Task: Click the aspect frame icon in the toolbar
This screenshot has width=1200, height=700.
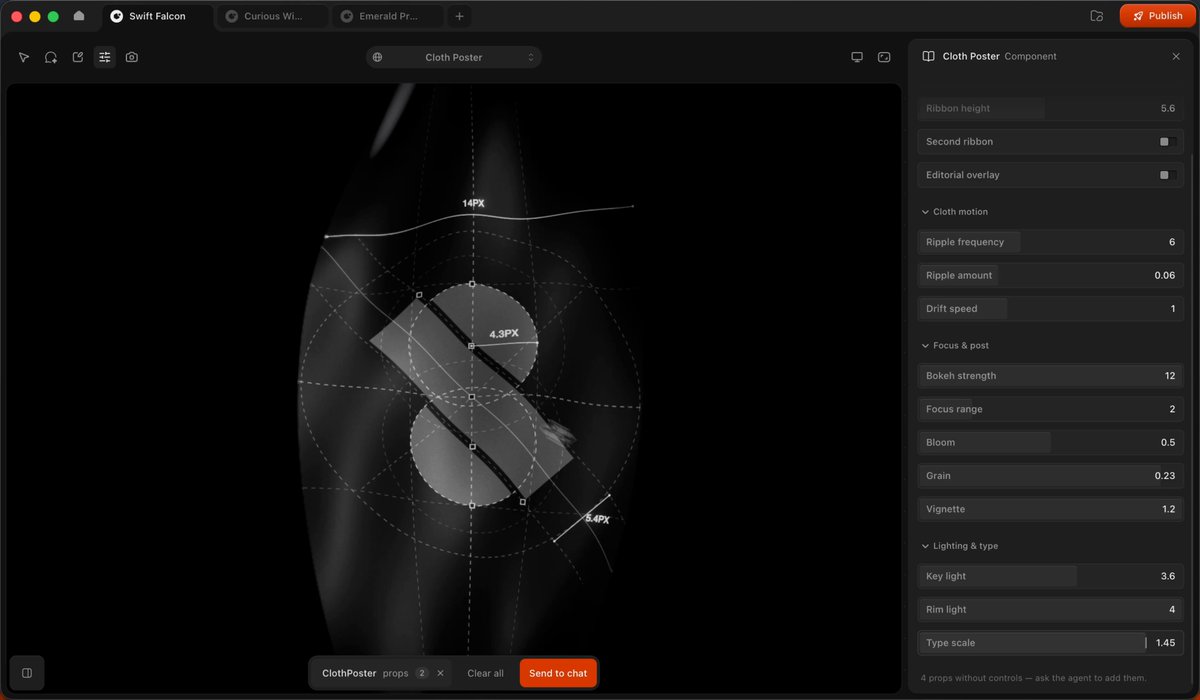Action: (x=884, y=57)
